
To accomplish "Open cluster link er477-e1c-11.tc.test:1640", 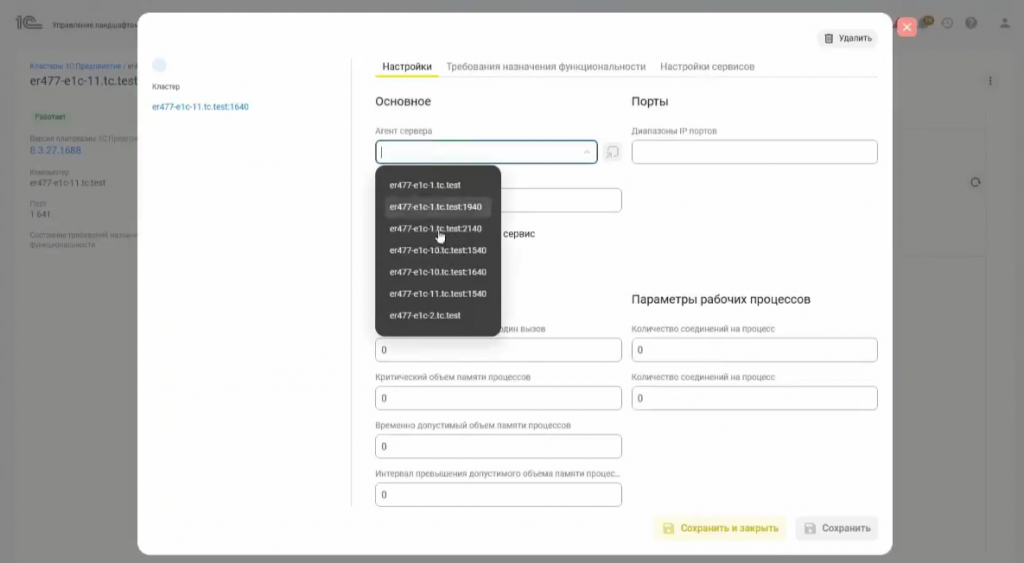I will click(x=200, y=107).
